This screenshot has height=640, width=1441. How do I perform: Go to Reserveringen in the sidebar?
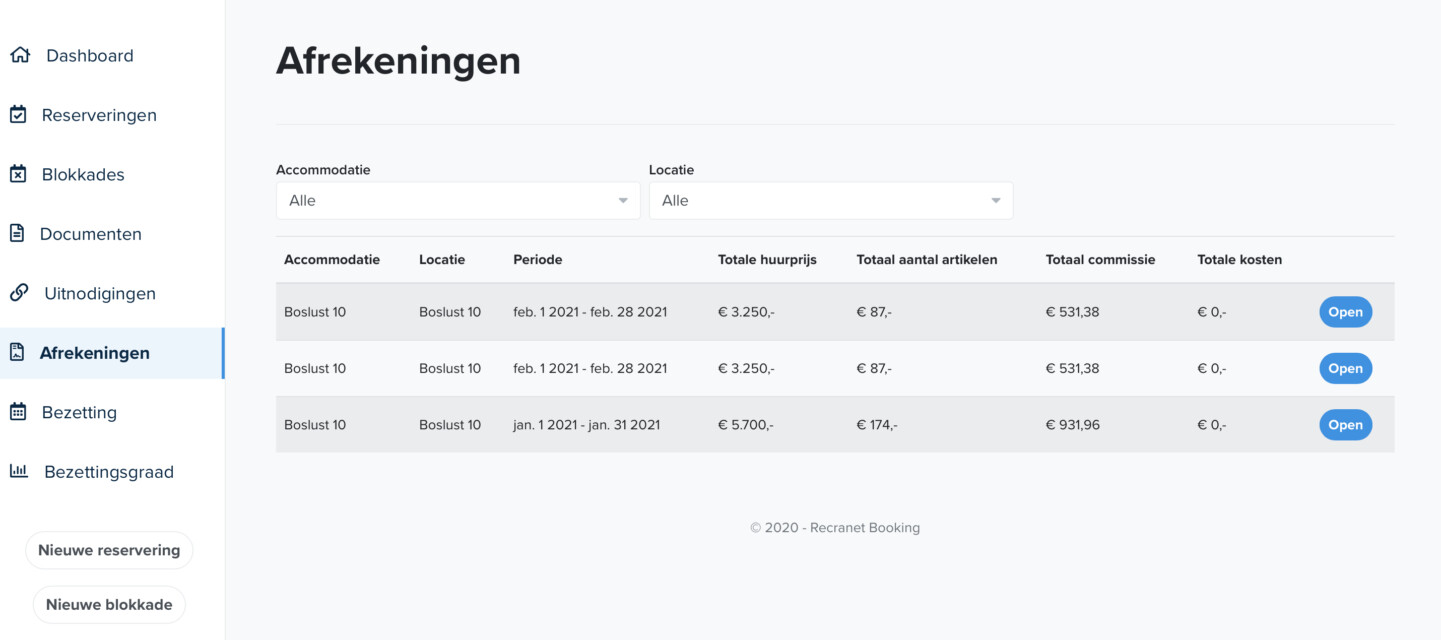click(x=99, y=115)
